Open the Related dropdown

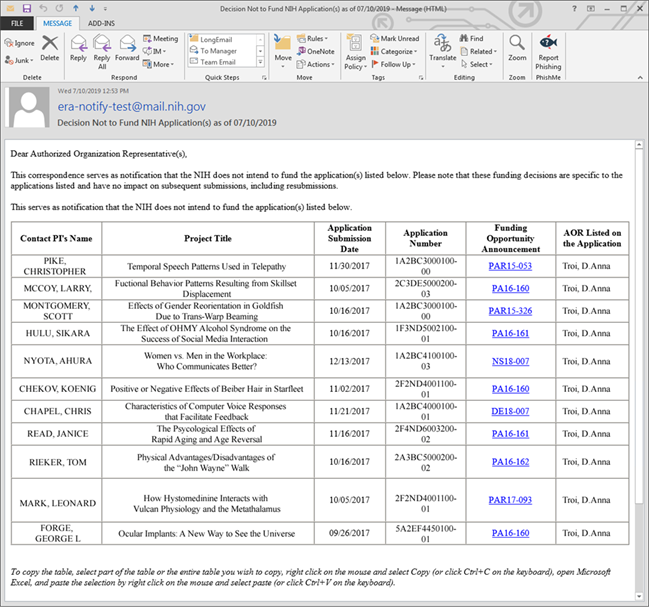(478, 51)
